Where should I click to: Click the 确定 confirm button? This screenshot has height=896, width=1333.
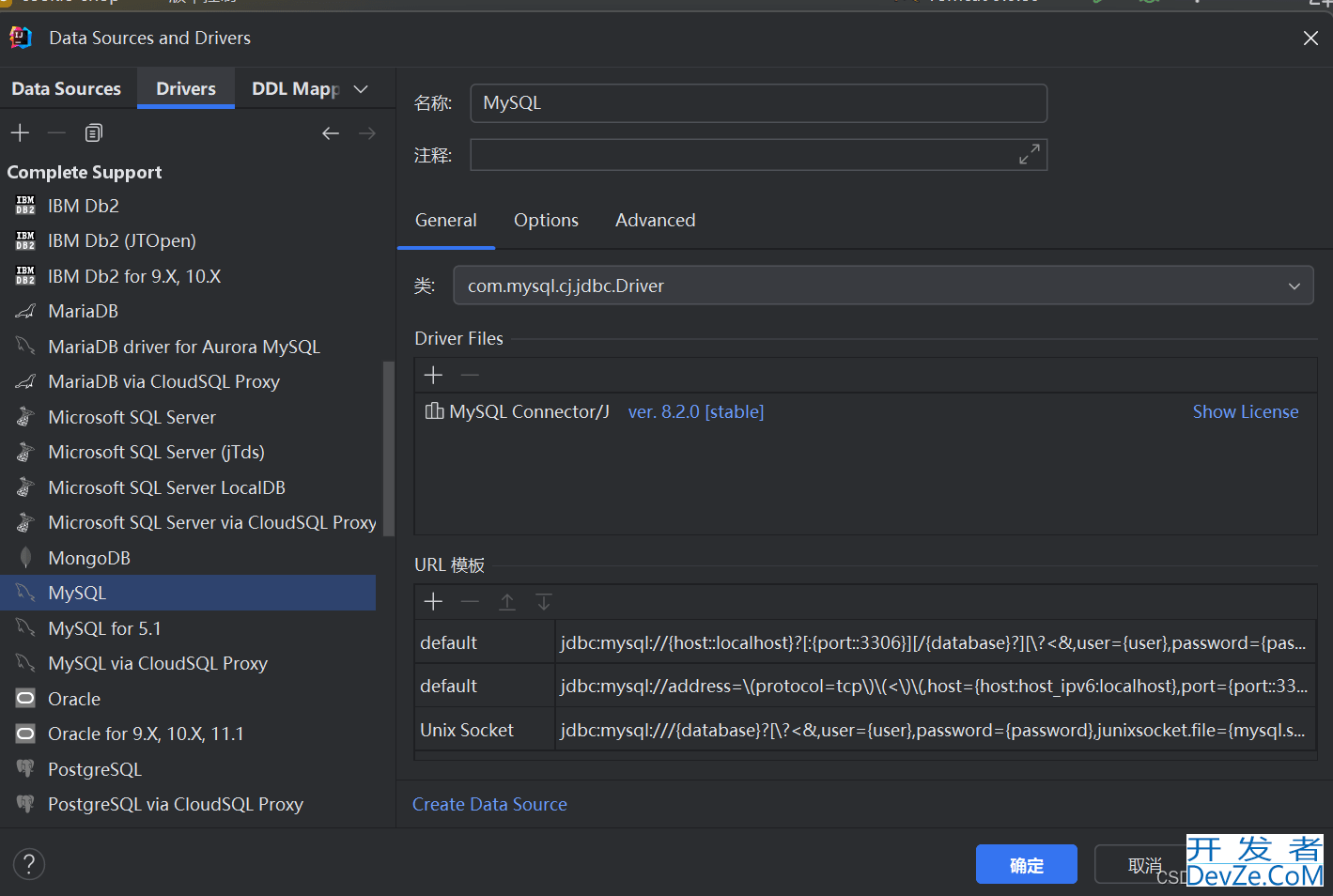(1026, 864)
